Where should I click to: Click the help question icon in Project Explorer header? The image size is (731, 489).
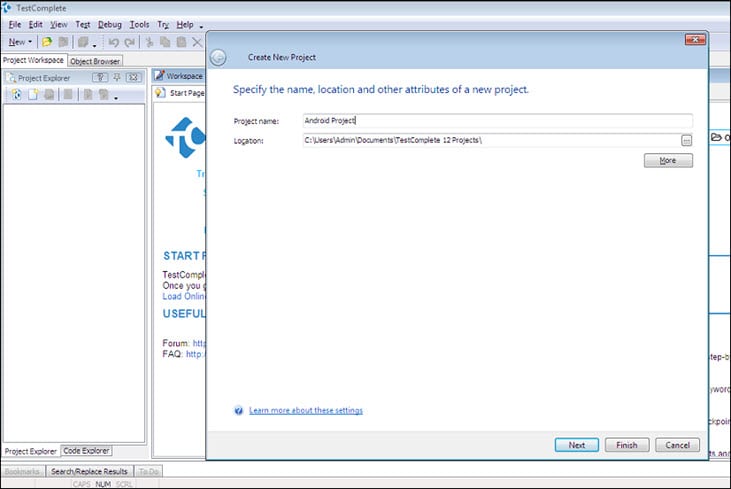100,77
